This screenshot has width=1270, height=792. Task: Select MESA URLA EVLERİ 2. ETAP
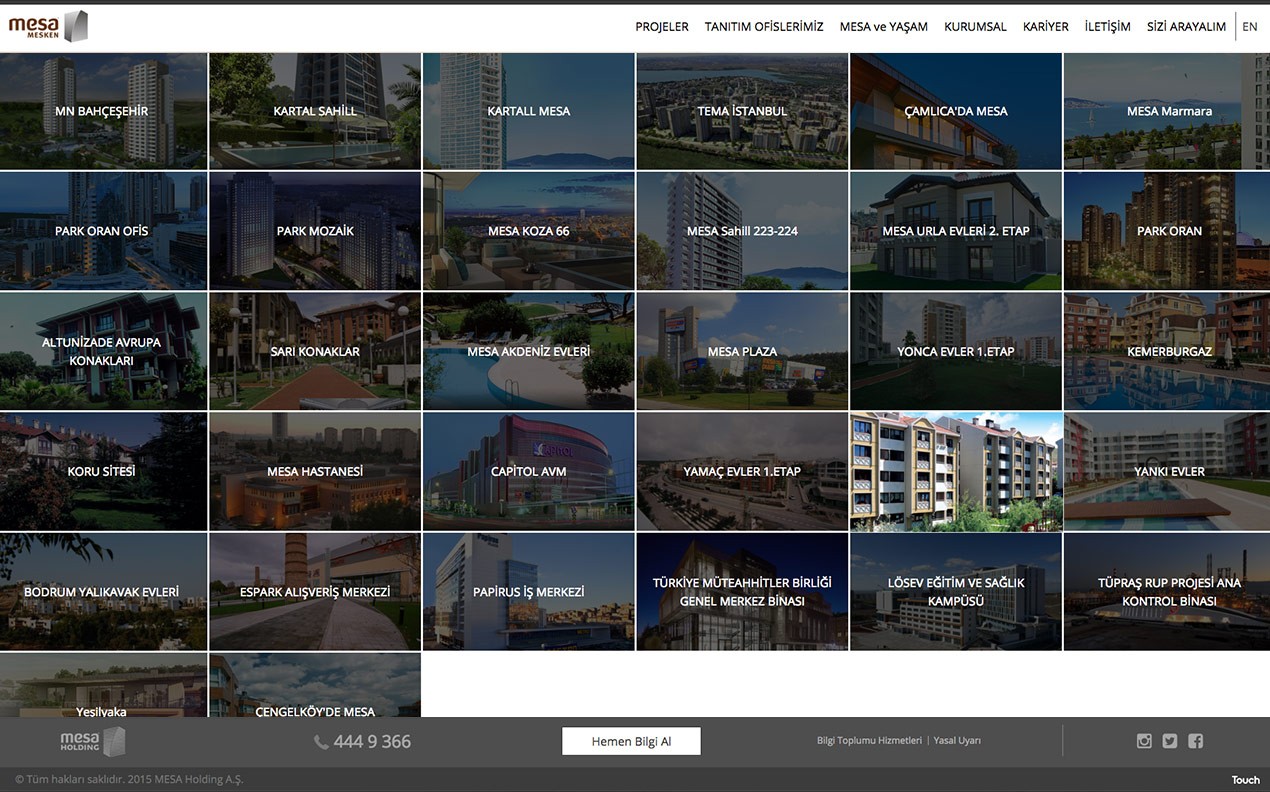[956, 231]
